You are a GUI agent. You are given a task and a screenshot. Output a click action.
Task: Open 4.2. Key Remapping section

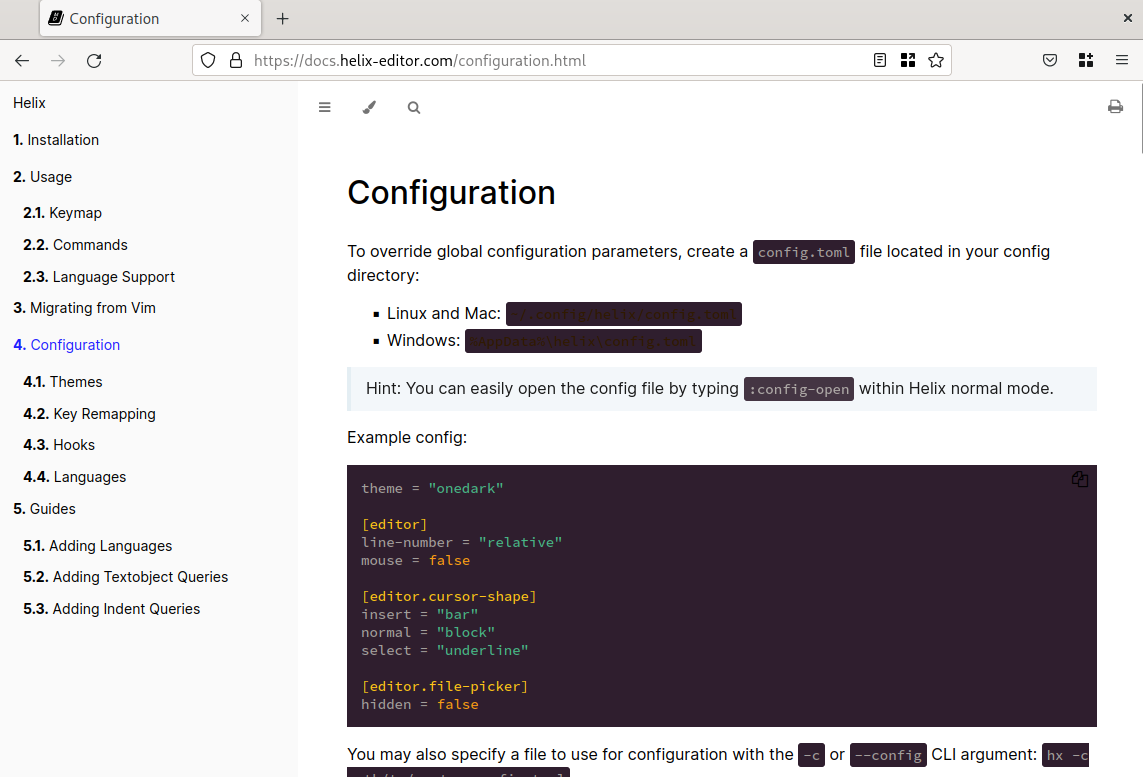[x=90, y=414]
